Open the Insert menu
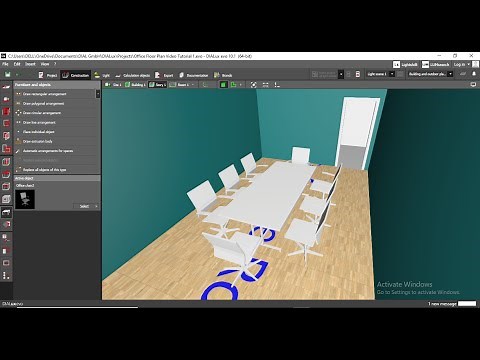 point(30,64)
